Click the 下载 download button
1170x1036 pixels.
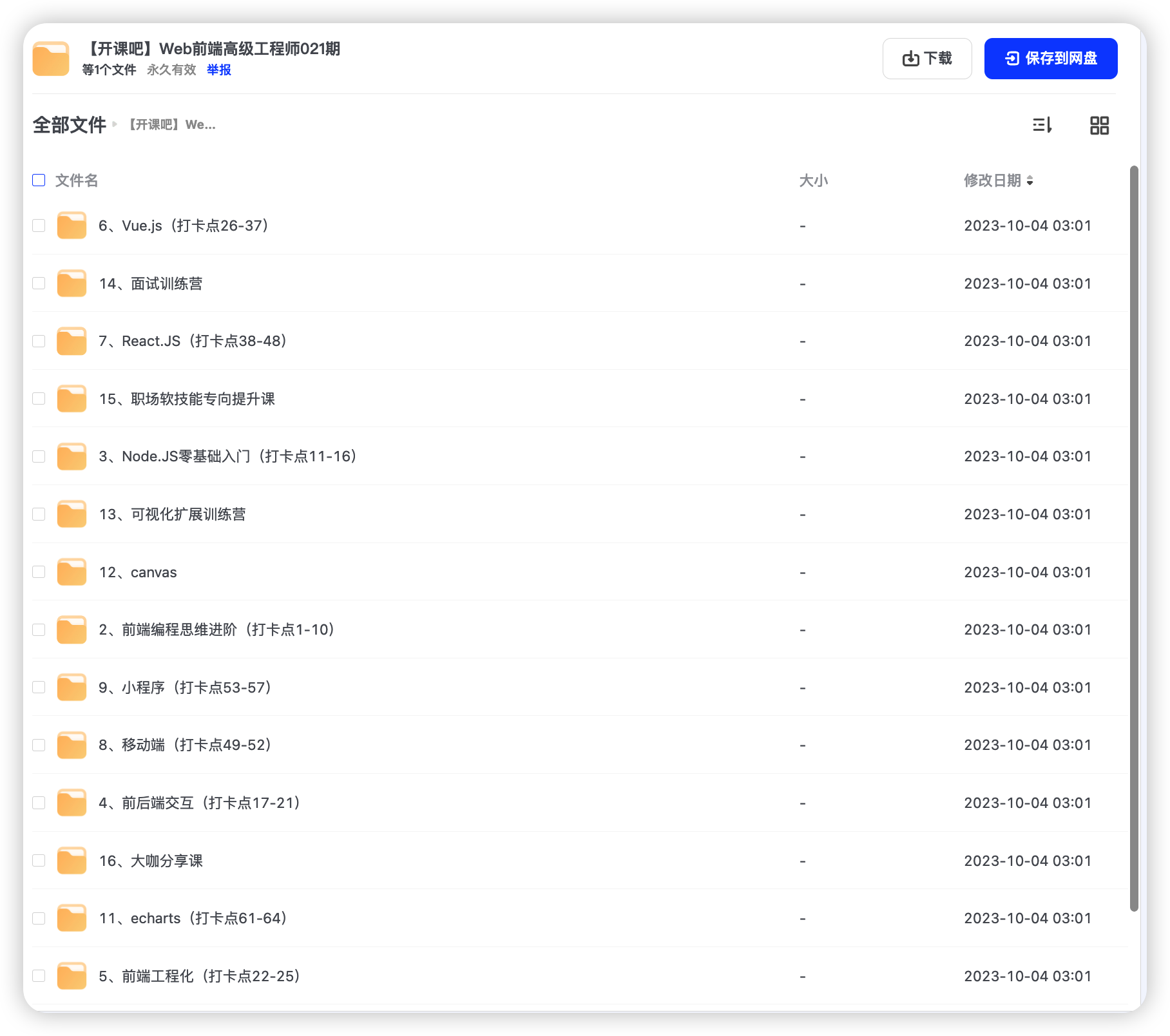coord(927,59)
